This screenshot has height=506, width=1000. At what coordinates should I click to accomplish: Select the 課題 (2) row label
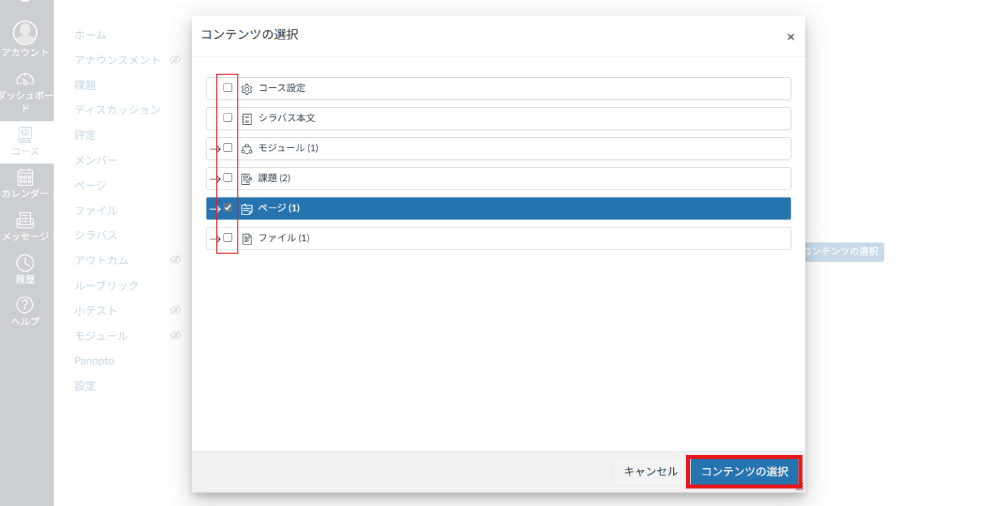[274, 178]
